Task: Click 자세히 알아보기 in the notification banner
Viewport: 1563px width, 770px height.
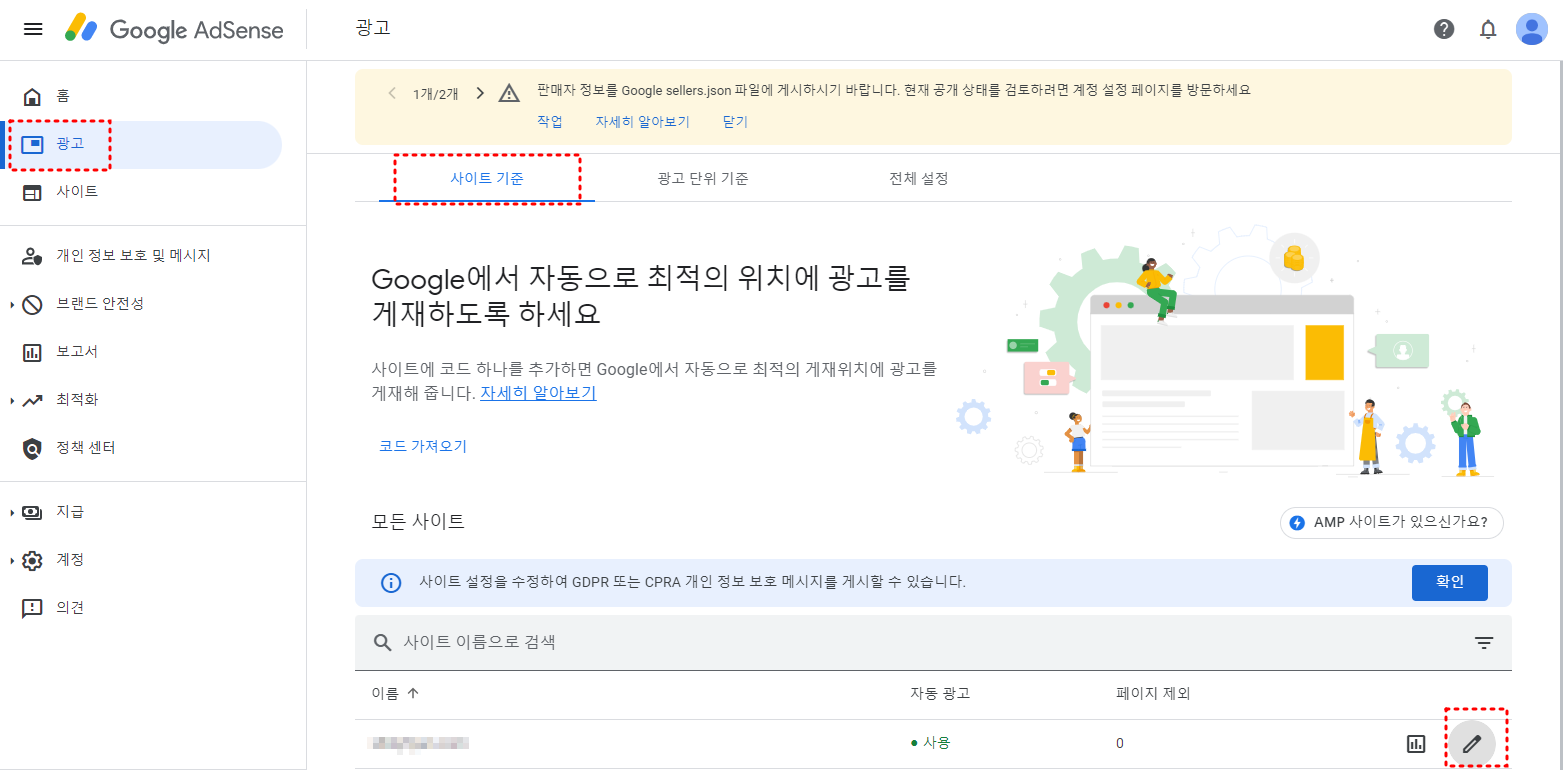Action: pos(642,121)
